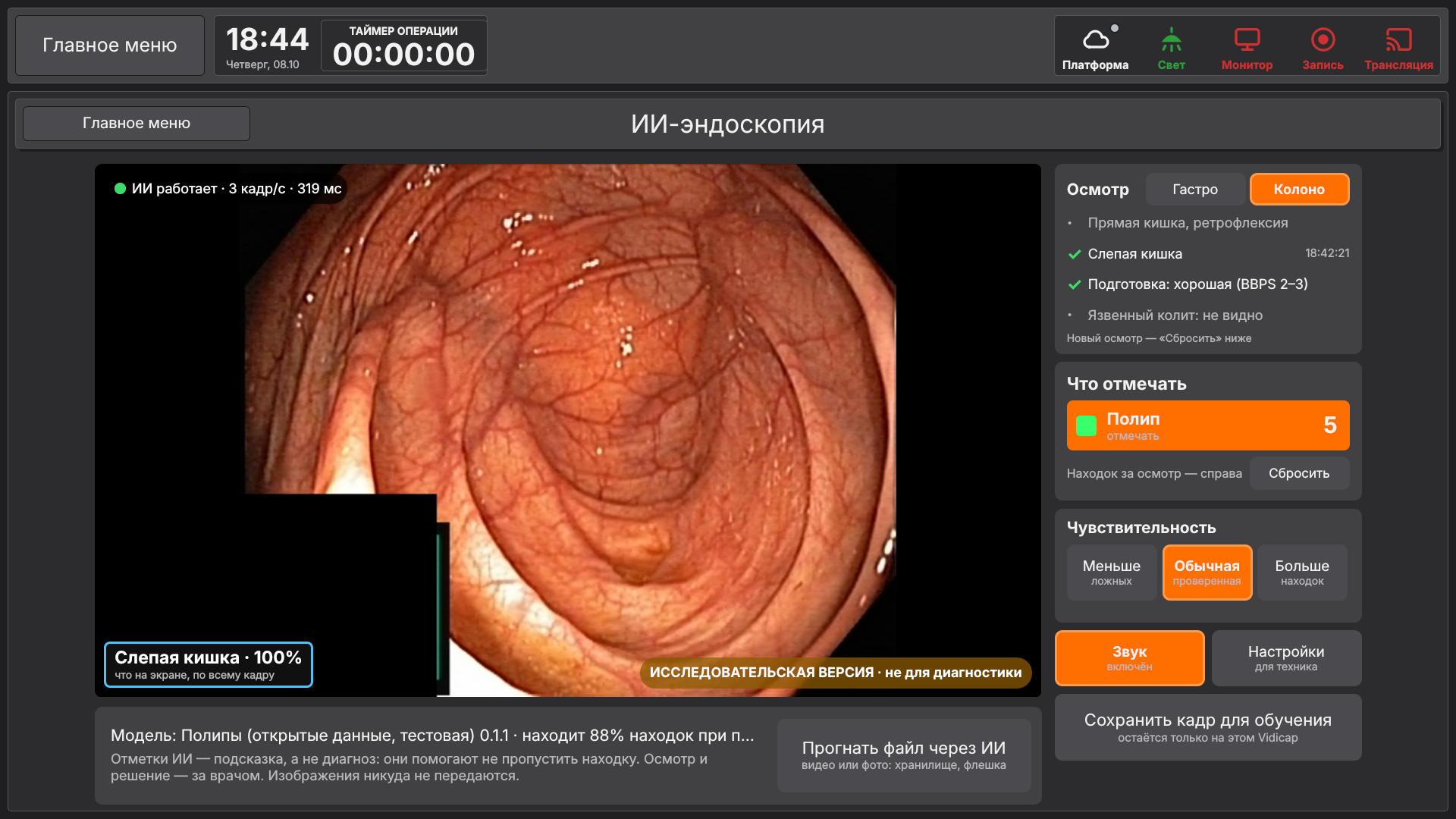Click the ИССЛЕДОВАТЕЛЬСКАЯ ВЕРСИЯ banner
The width and height of the screenshot is (1456, 819).
[836, 673]
